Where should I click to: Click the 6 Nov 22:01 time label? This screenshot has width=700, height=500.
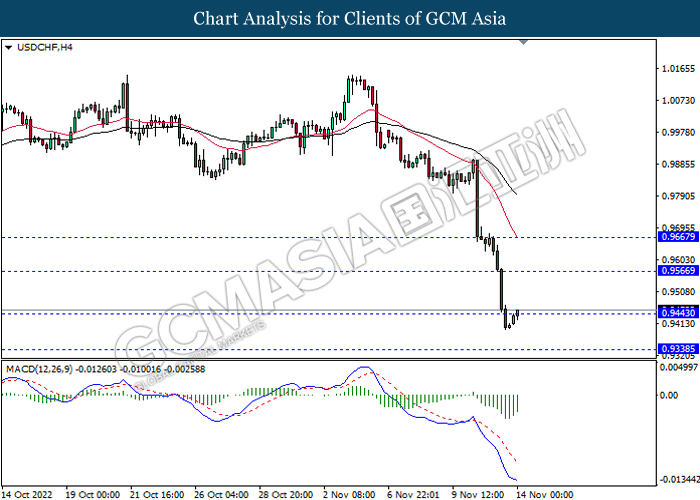[413, 495]
